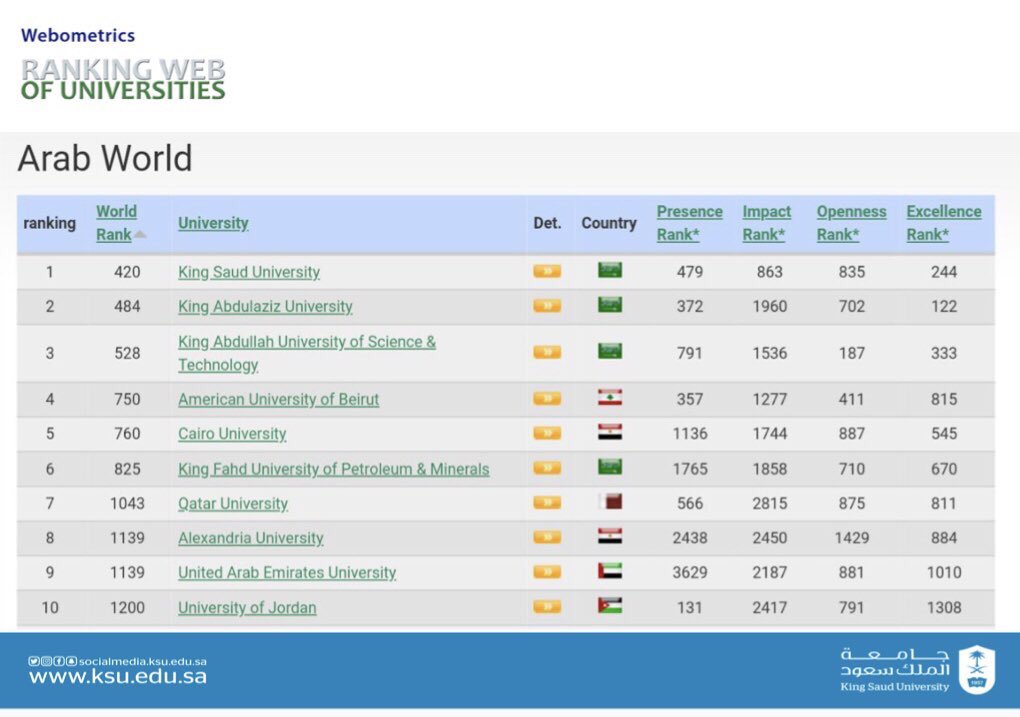Click UAE flag in Emirates University row

point(610,571)
